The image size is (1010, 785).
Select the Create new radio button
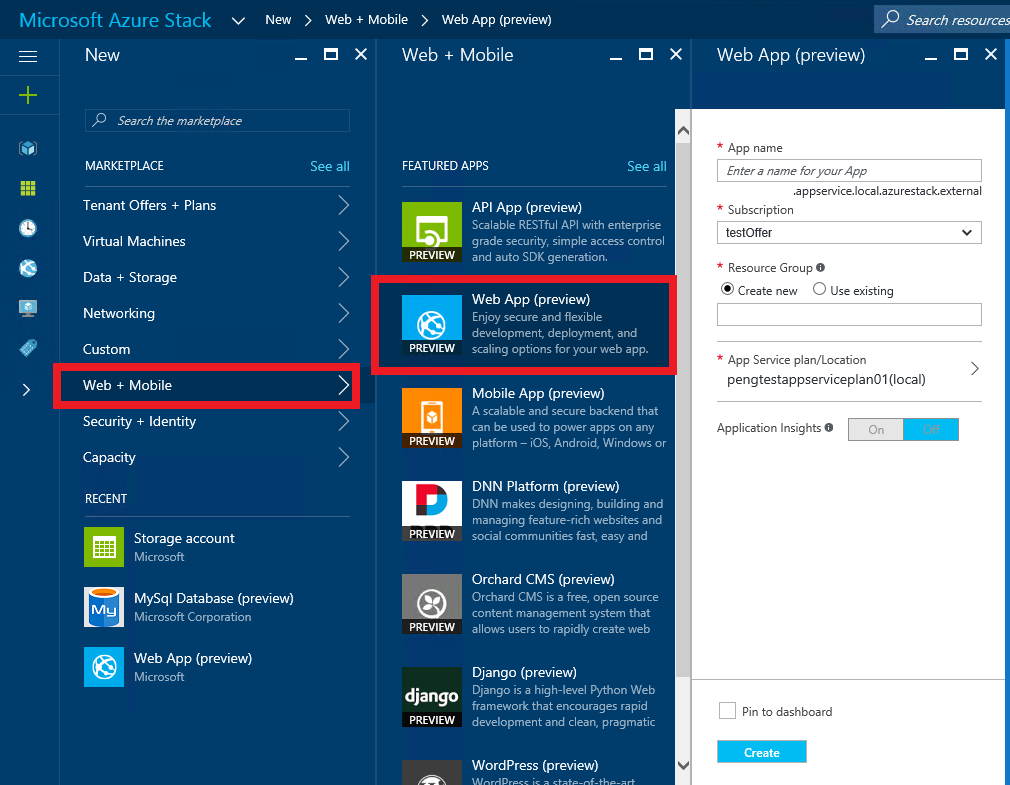(x=727, y=289)
